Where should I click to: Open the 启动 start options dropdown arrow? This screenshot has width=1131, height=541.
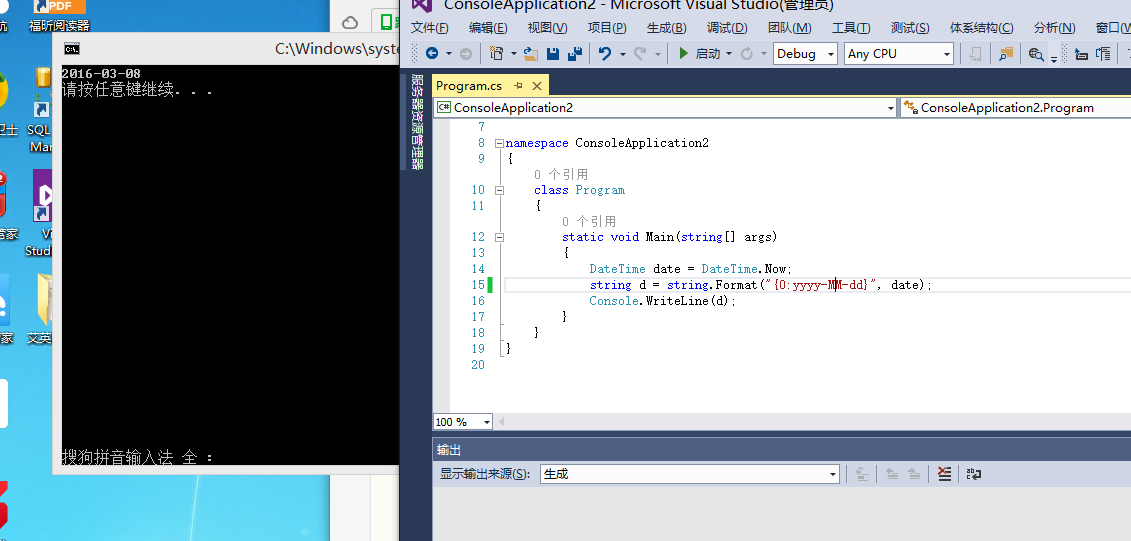click(x=729, y=54)
